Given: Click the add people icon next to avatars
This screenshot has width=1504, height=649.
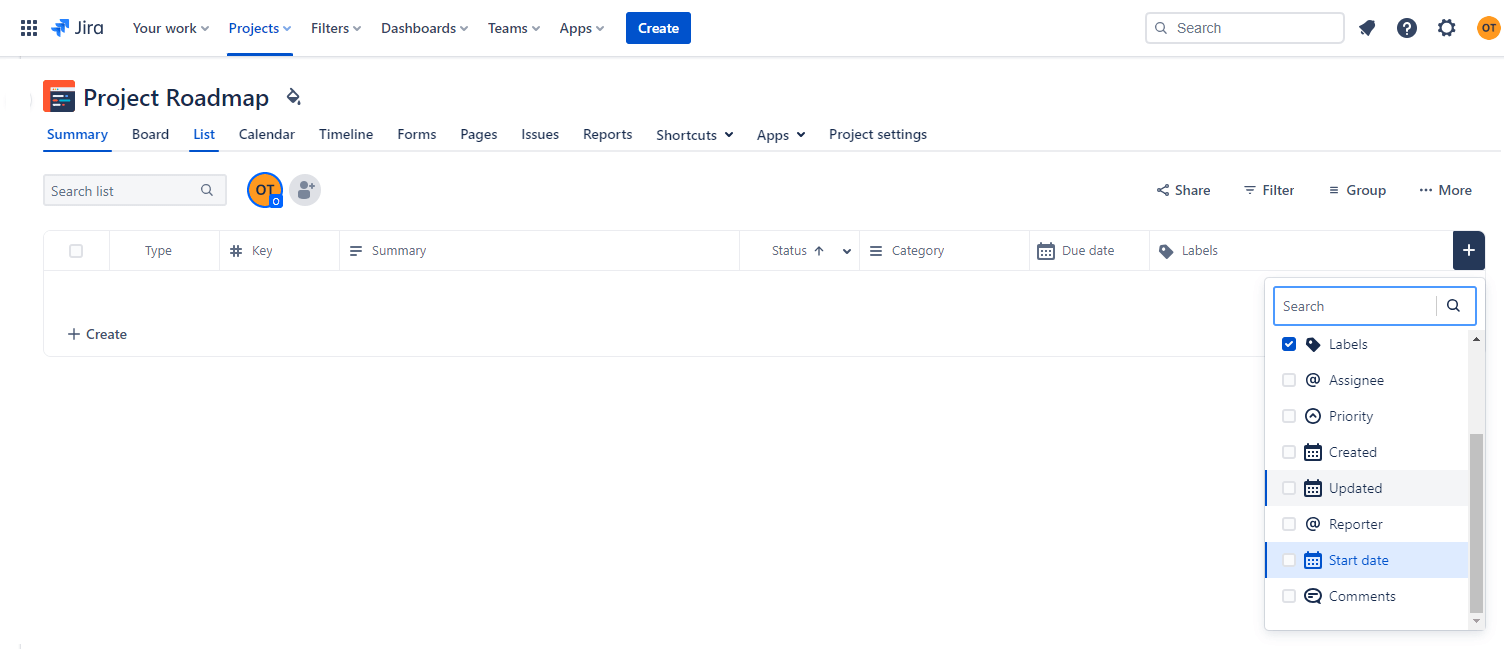Looking at the screenshot, I should click(305, 189).
